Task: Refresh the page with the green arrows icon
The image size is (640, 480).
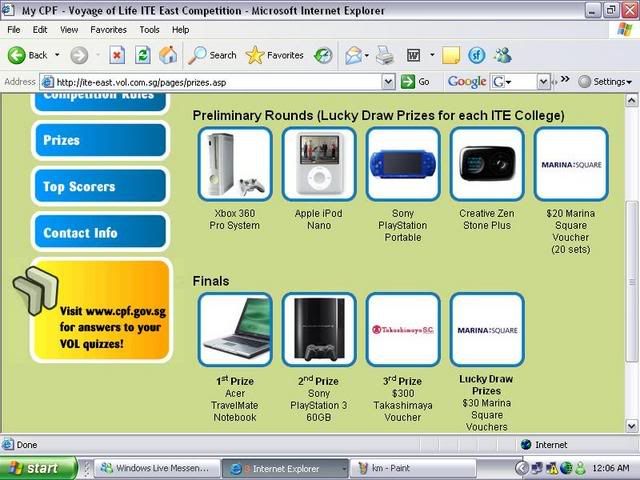Action: [142, 55]
